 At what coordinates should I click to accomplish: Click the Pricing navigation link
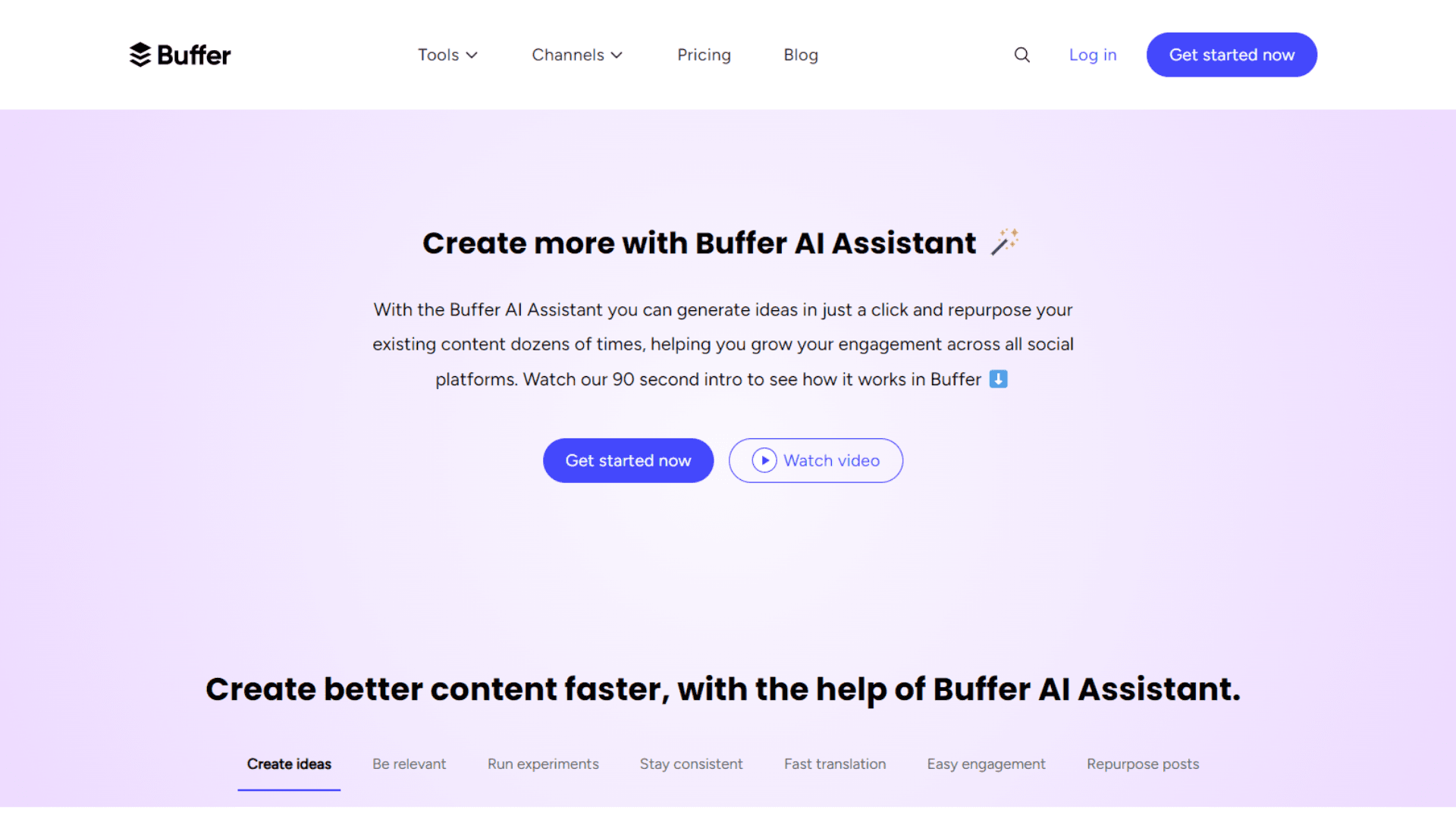pyautogui.click(x=704, y=54)
